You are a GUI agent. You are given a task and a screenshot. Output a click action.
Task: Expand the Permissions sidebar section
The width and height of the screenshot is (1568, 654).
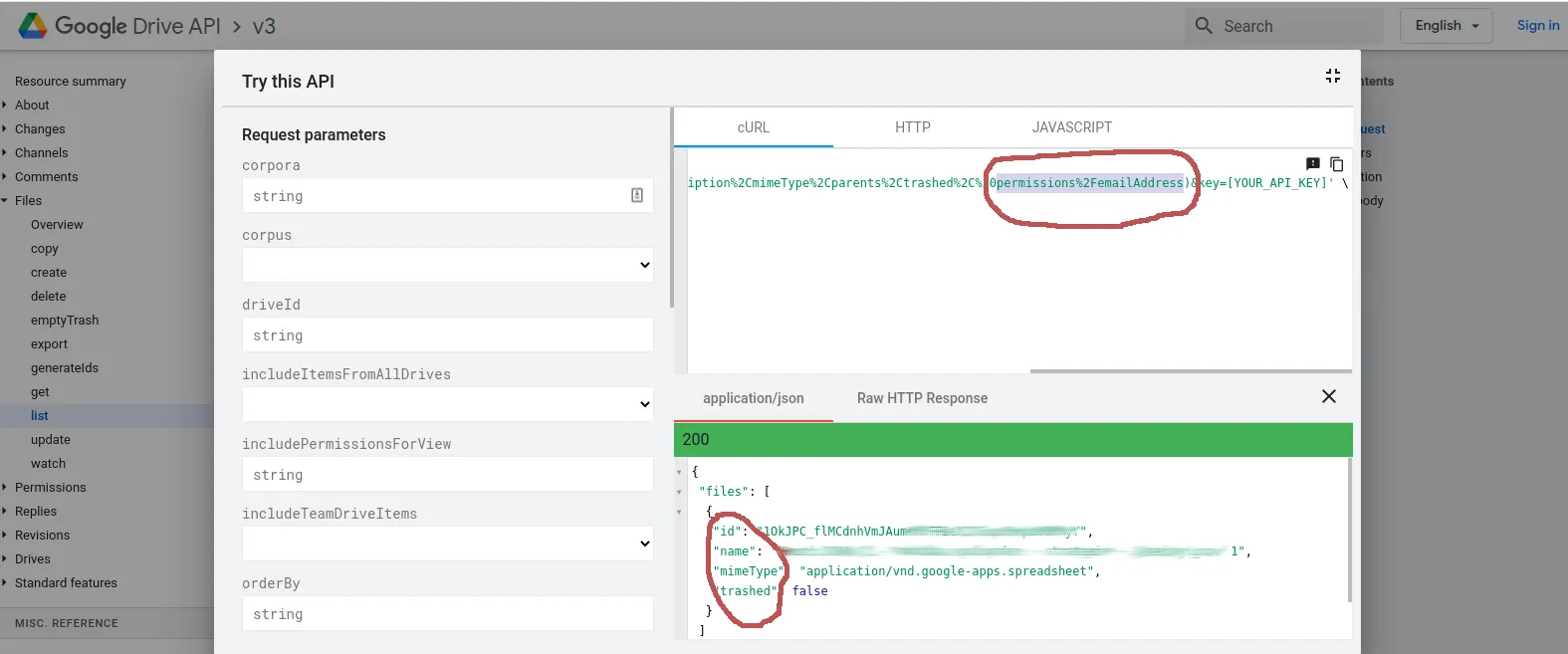pos(5,487)
